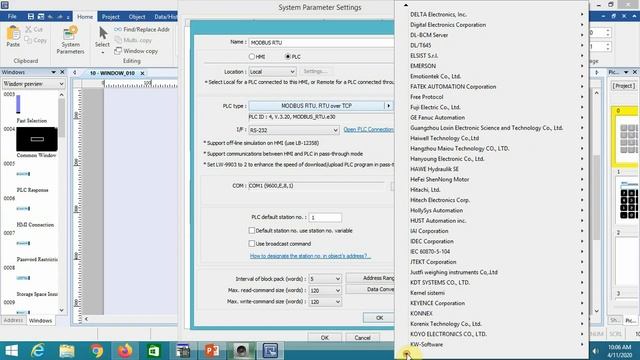This screenshot has width=640, height=360.
Task: Expand KOYO ELECTRONICS CO., LTD. submenu
Action: (x=491, y=334)
